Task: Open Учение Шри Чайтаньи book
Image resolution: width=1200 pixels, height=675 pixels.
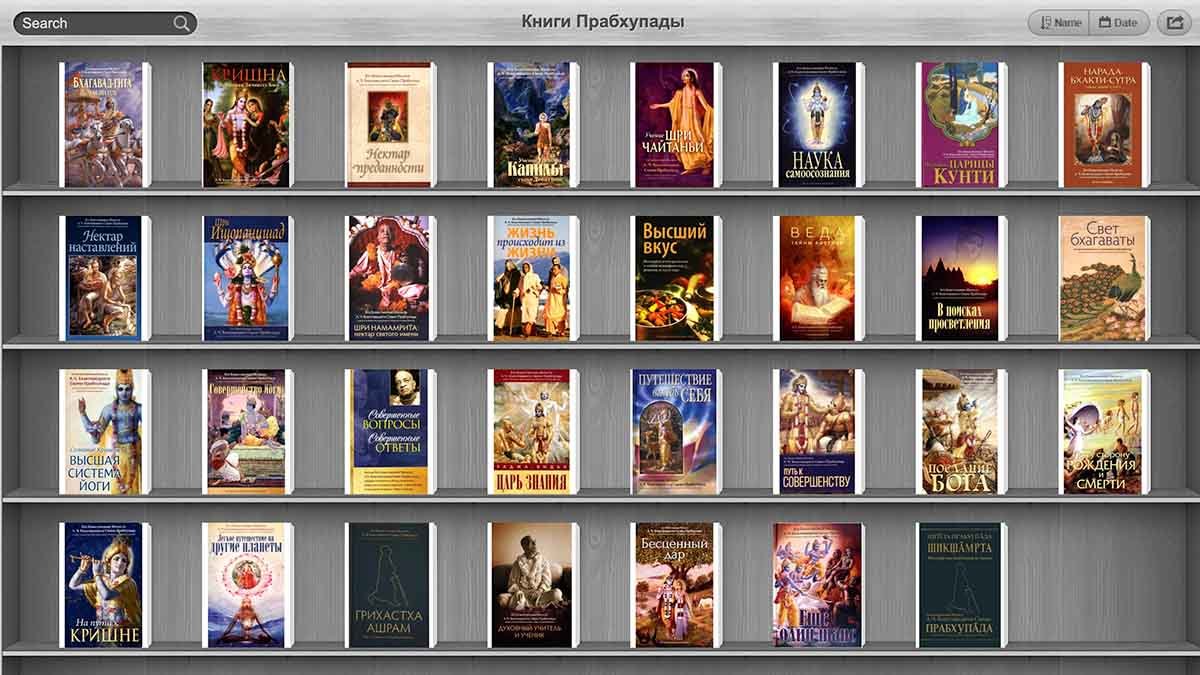Action: (x=675, y=125)
